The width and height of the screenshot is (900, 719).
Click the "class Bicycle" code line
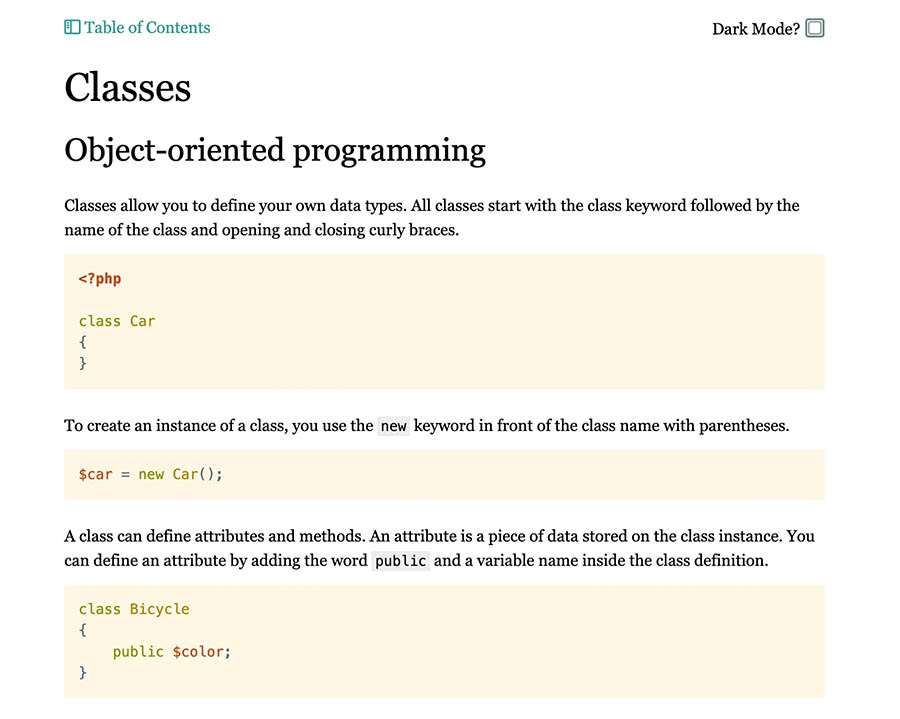pyautogui.click(x=134, y=609)
